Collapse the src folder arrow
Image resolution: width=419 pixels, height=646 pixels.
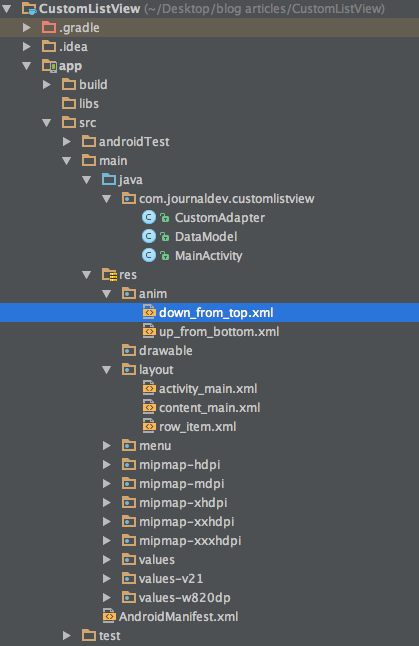[x=47, y=122]
